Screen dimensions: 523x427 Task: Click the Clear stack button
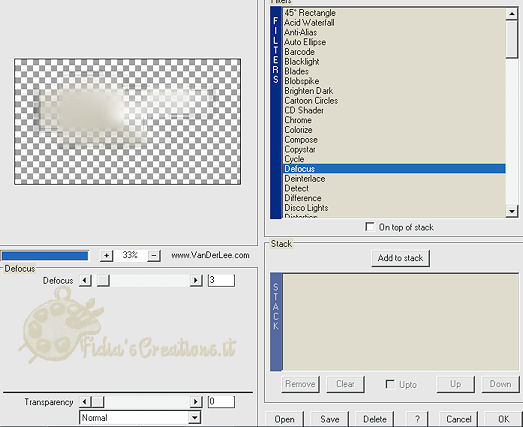coord(345,384)
